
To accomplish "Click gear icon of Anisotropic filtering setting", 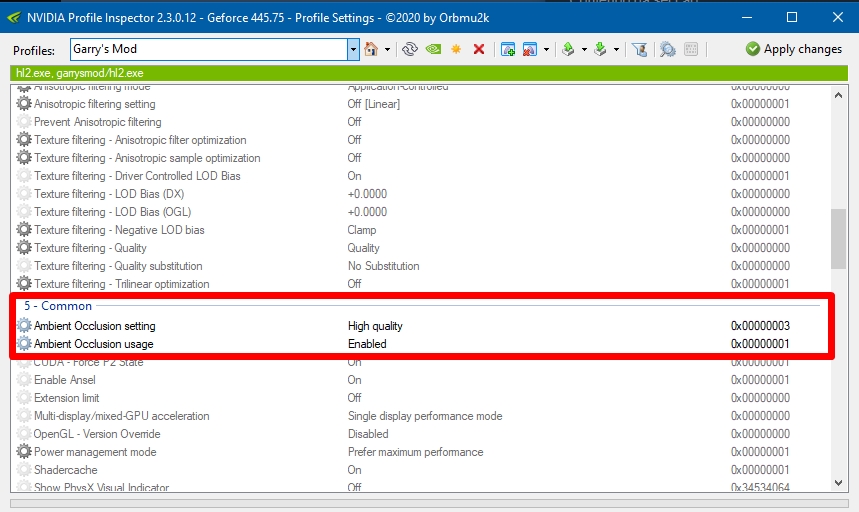I will (x=24, y=103).
